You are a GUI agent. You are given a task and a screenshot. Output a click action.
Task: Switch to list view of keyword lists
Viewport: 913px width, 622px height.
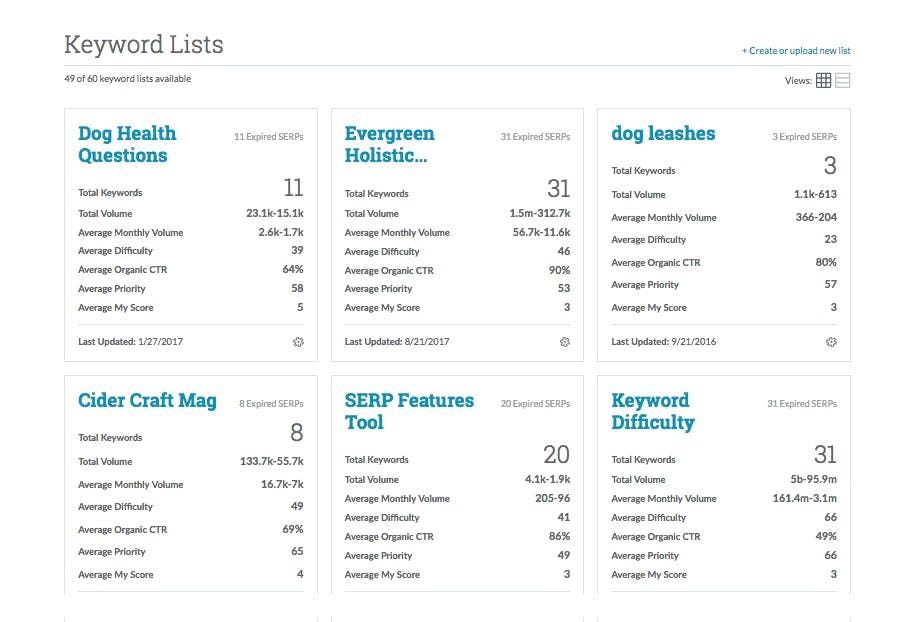click(x=841, y=79)
